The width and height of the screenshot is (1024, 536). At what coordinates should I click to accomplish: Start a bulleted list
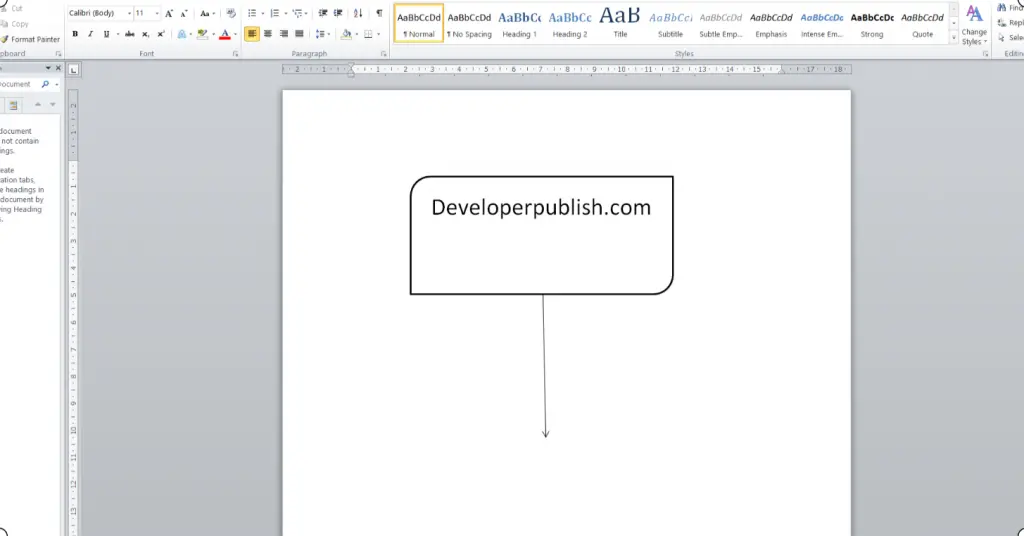(x=252, y=13)
